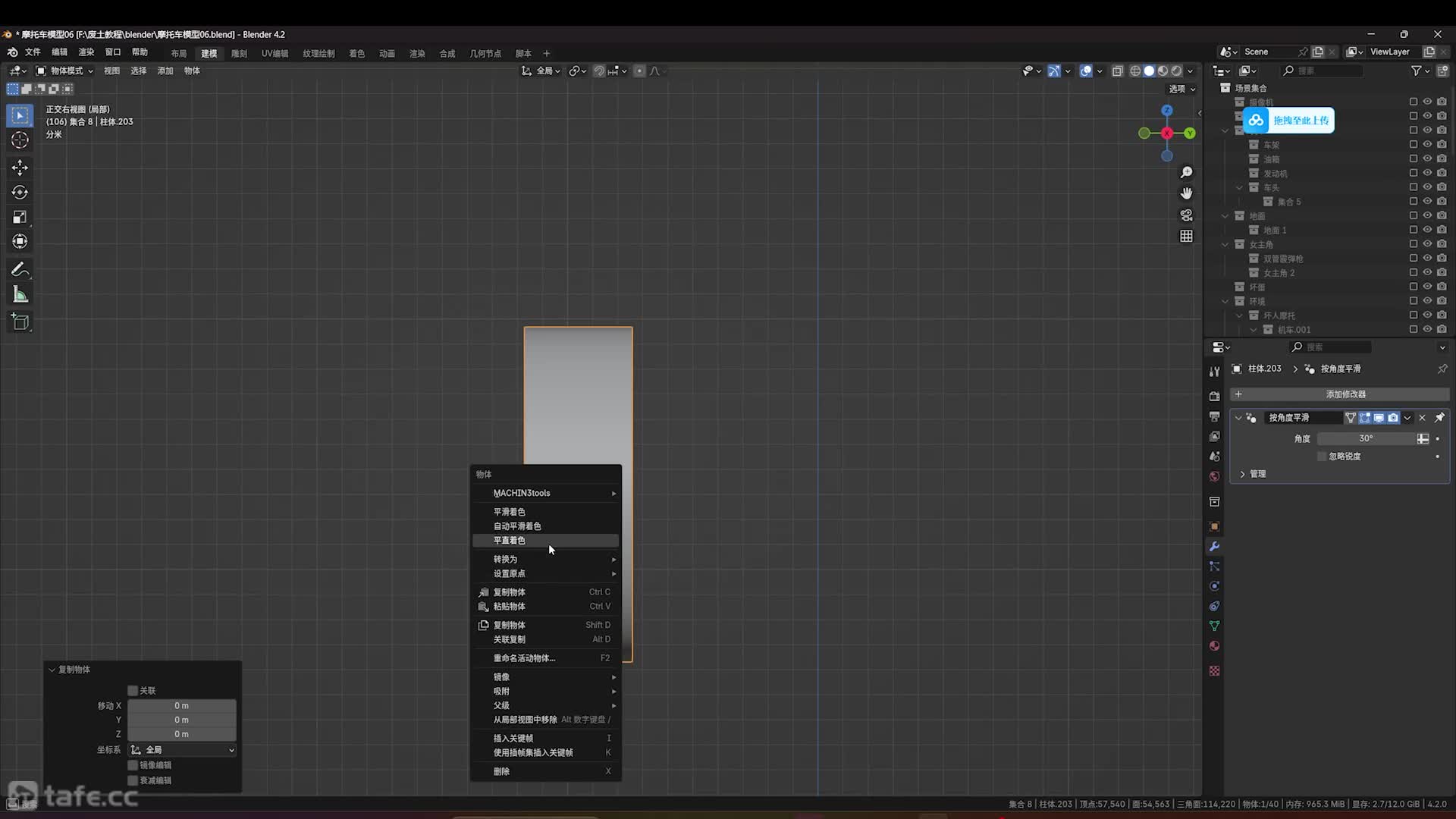Image resolution: width=1456 pixels, height=819 pixels.
Task: Open the Modifiers wrench tab
Action: pos(1214,547)
